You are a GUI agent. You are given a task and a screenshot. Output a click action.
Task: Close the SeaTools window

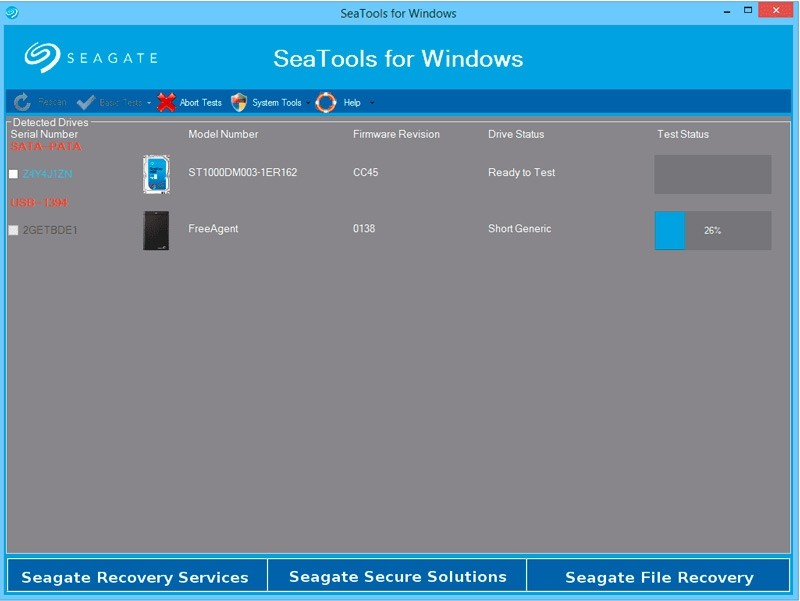(x=776, y=10)
